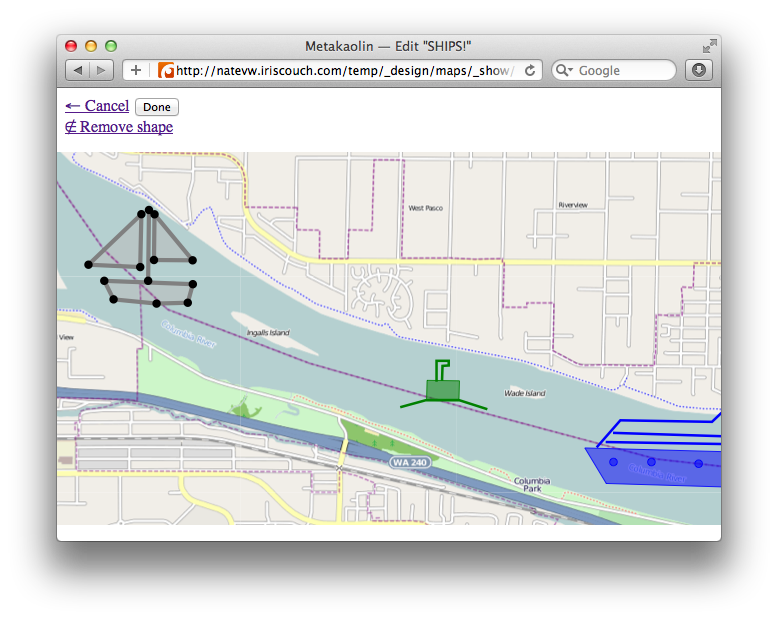The image size is (778, 620).
Task: Click the yellow minimize window button
Action: [91, 46]
